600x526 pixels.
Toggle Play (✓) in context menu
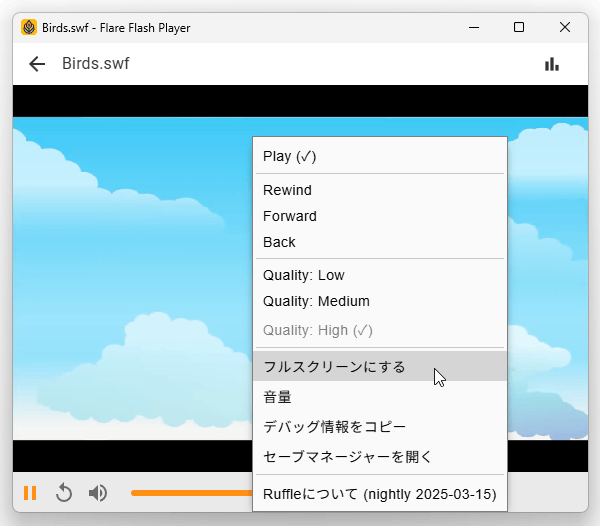(x=380, y=156)
